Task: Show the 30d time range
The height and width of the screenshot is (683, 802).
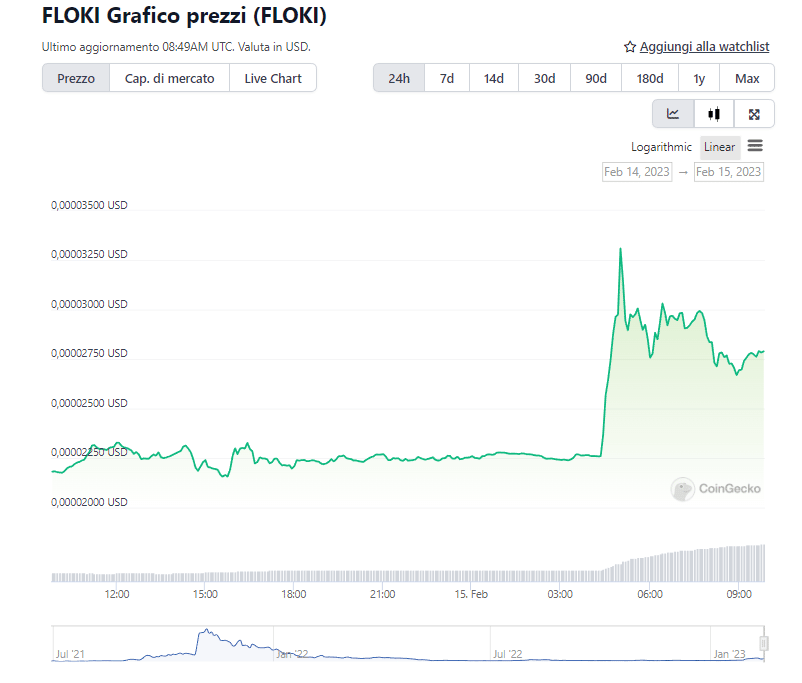Action: 544,78
